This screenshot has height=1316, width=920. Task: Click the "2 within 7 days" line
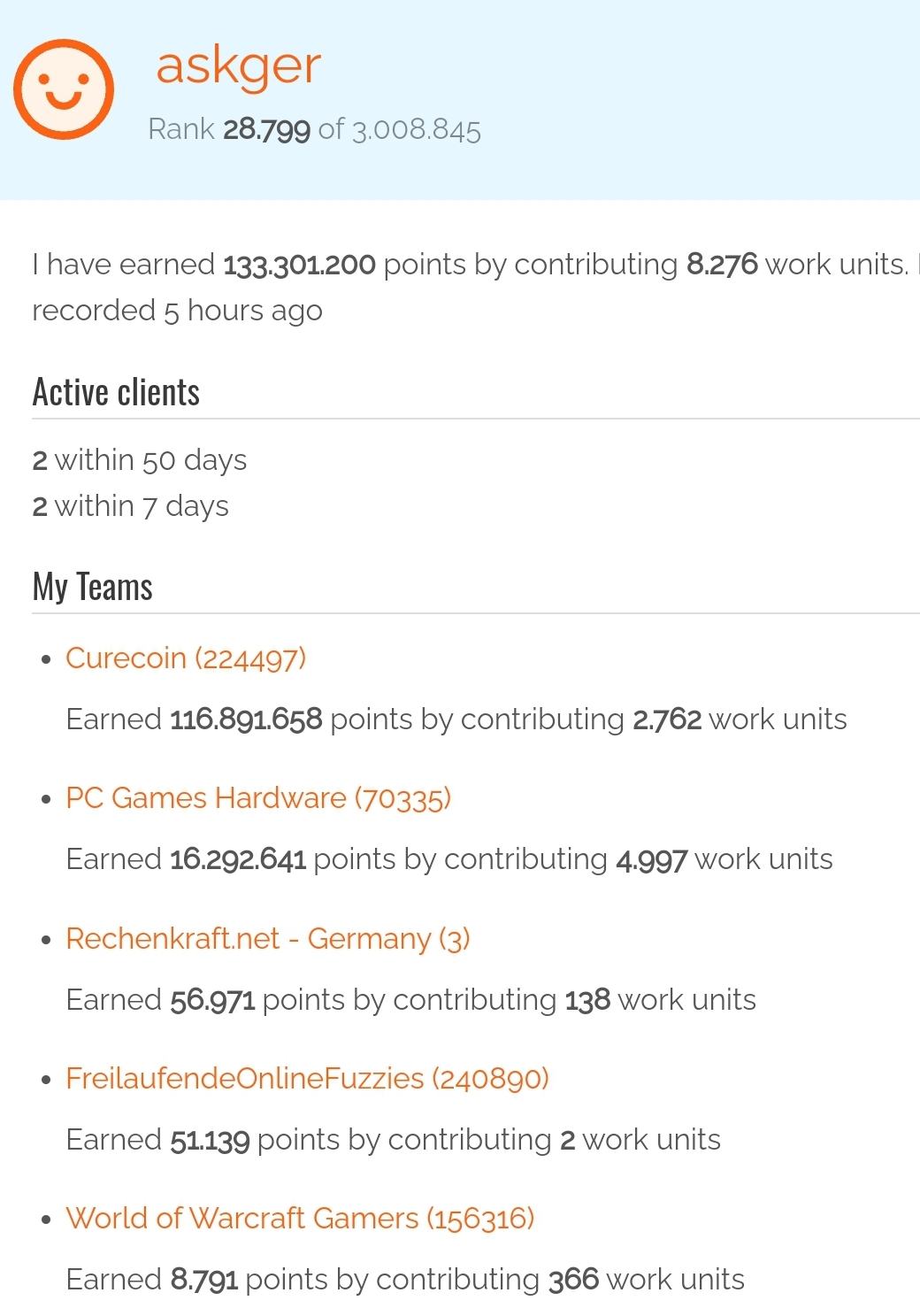(131, 506)
